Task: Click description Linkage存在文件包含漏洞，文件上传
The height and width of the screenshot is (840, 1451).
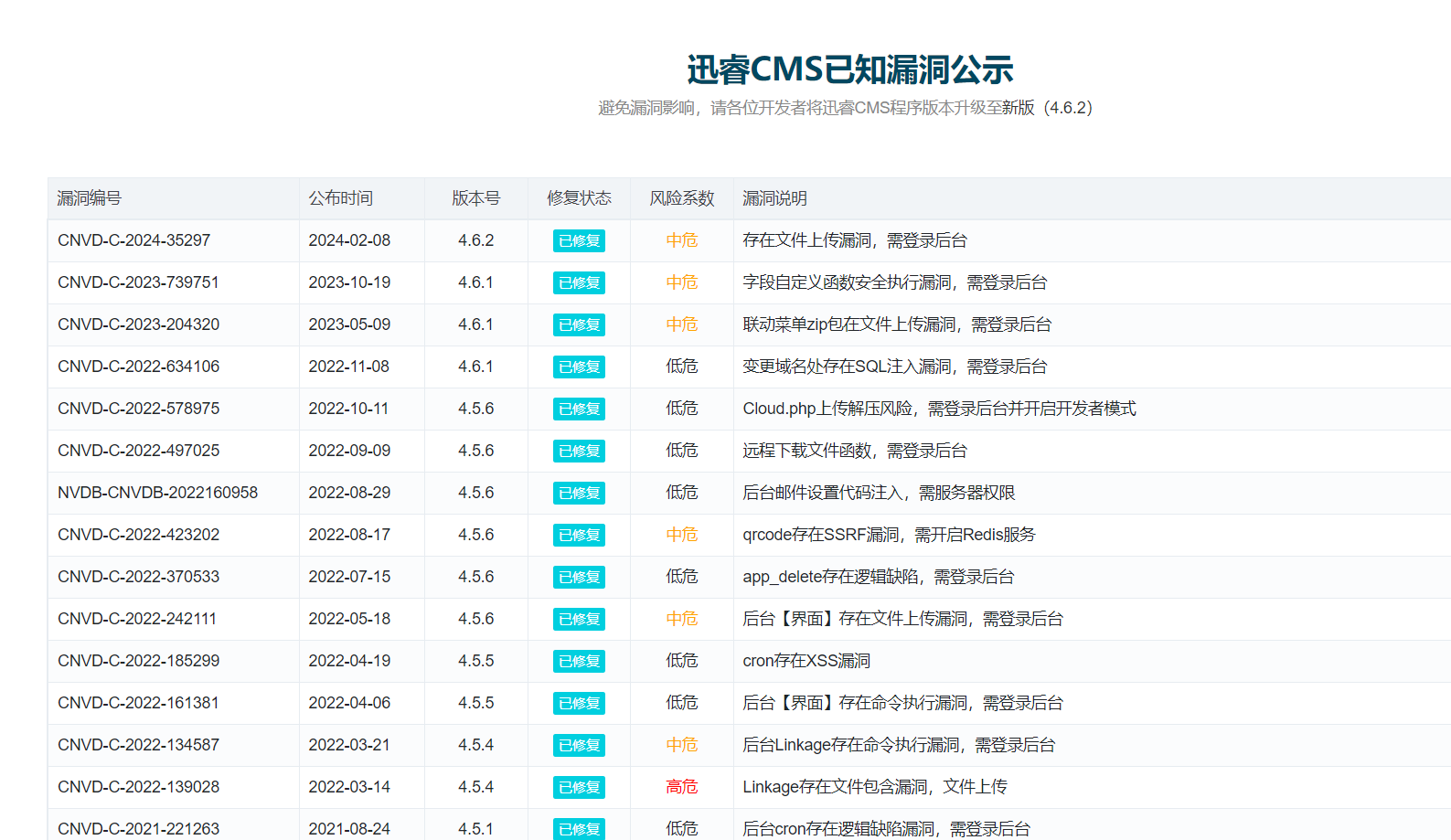Action: 875,787
